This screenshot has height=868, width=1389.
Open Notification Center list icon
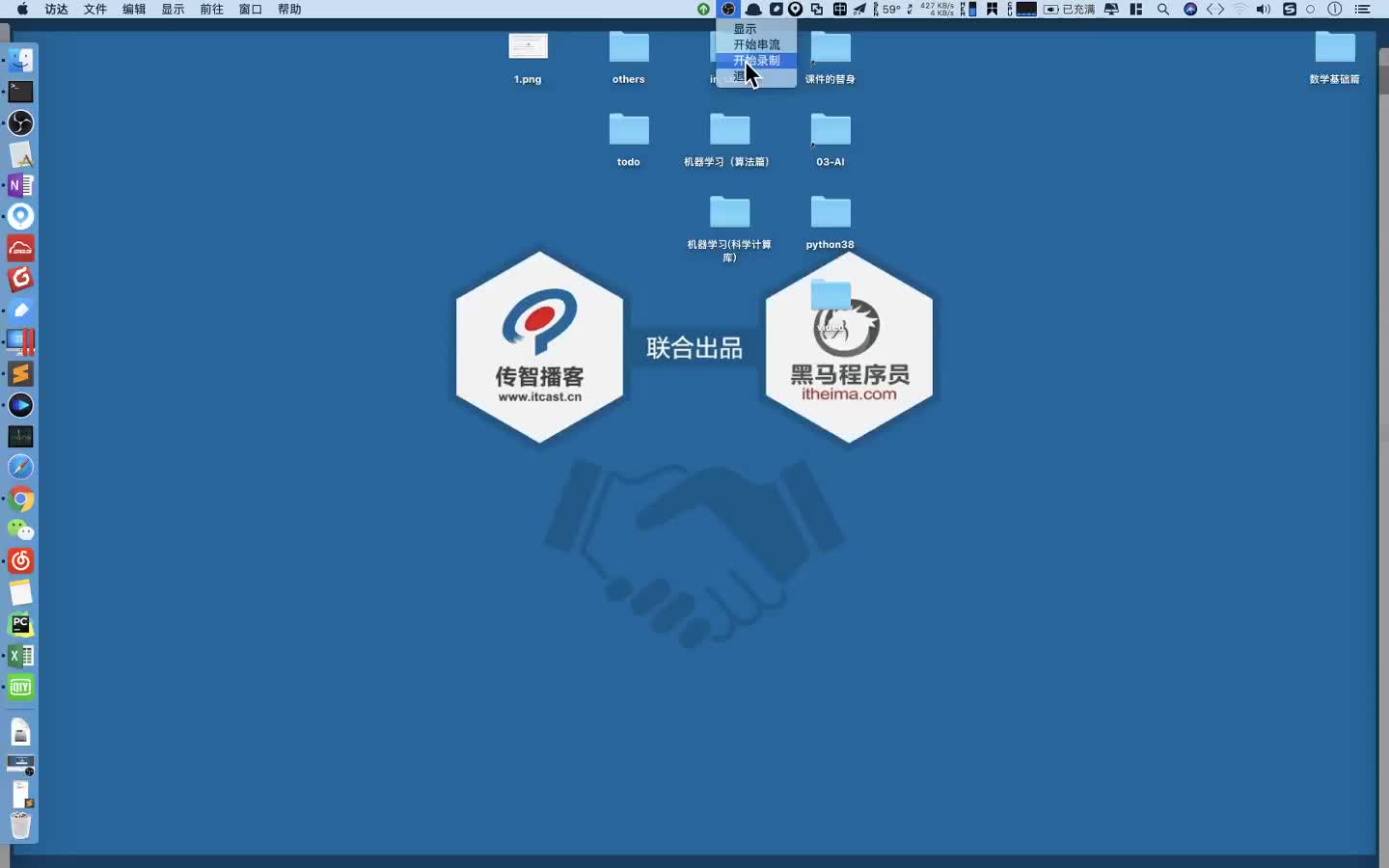click(x=1362, y=9)
